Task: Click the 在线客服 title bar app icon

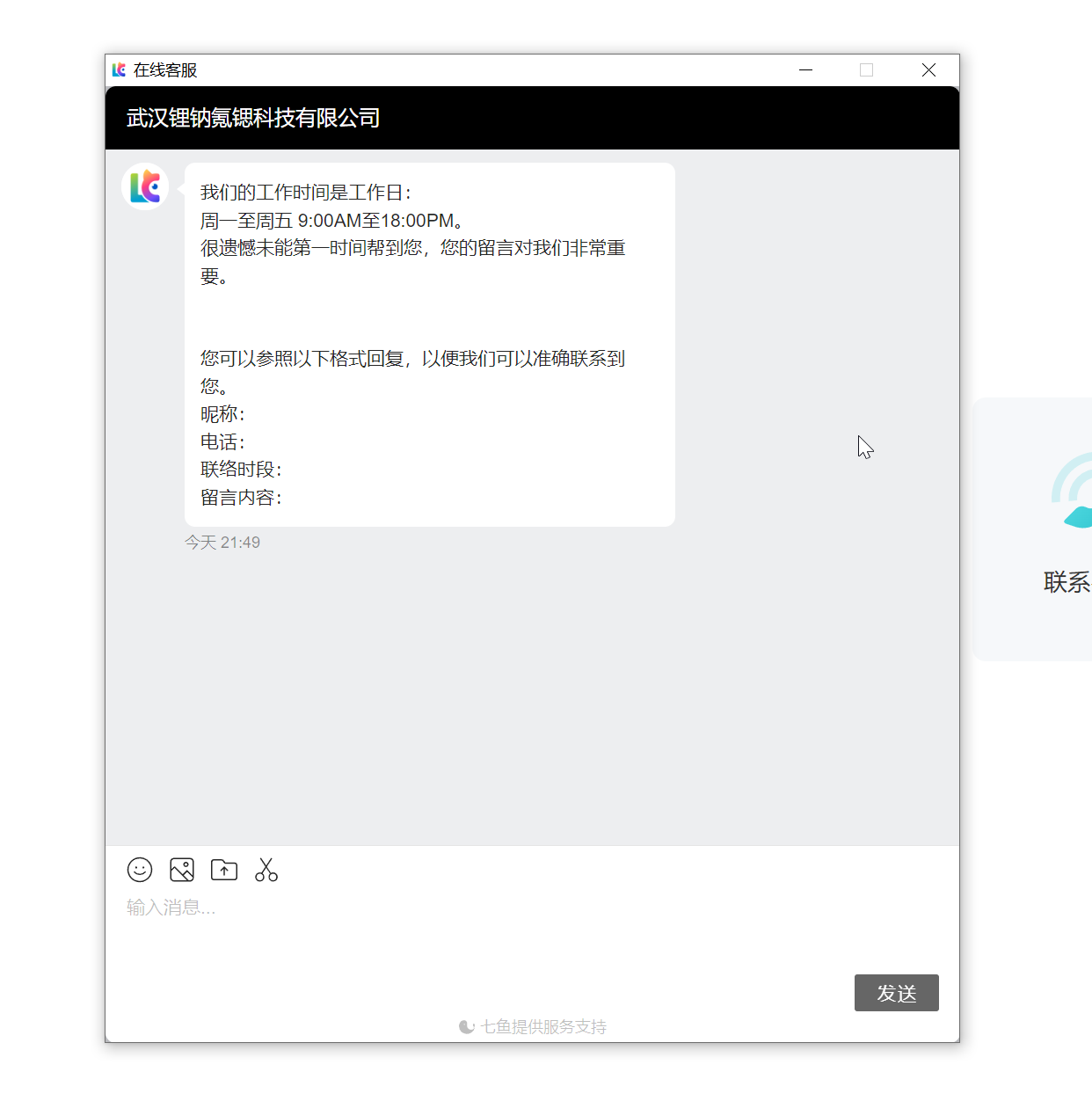Action: pyautogui.click(x=119, y=70)
